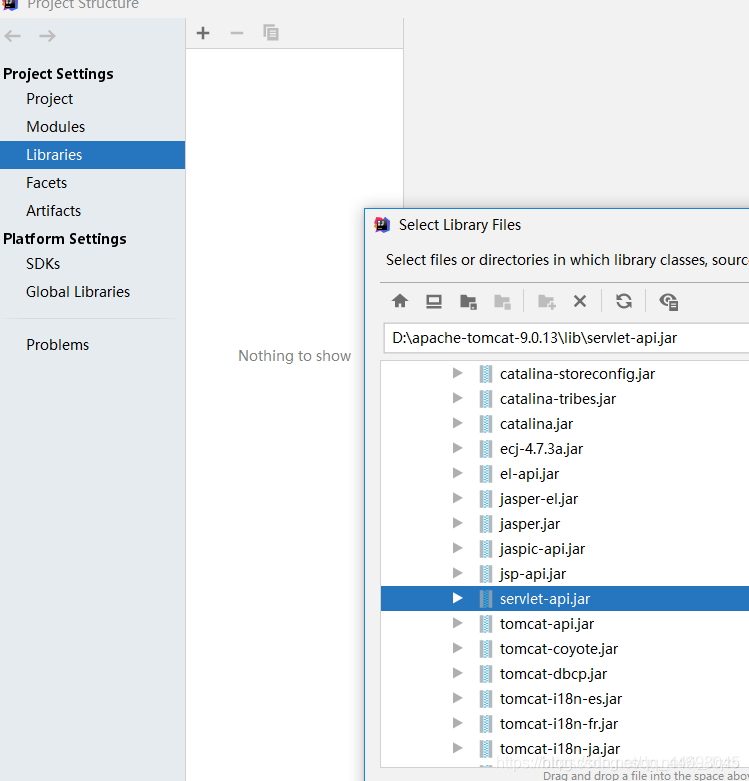Go to Home directory icon in file chooser
The image size is (749, 781).
click(x=399, y=301)
